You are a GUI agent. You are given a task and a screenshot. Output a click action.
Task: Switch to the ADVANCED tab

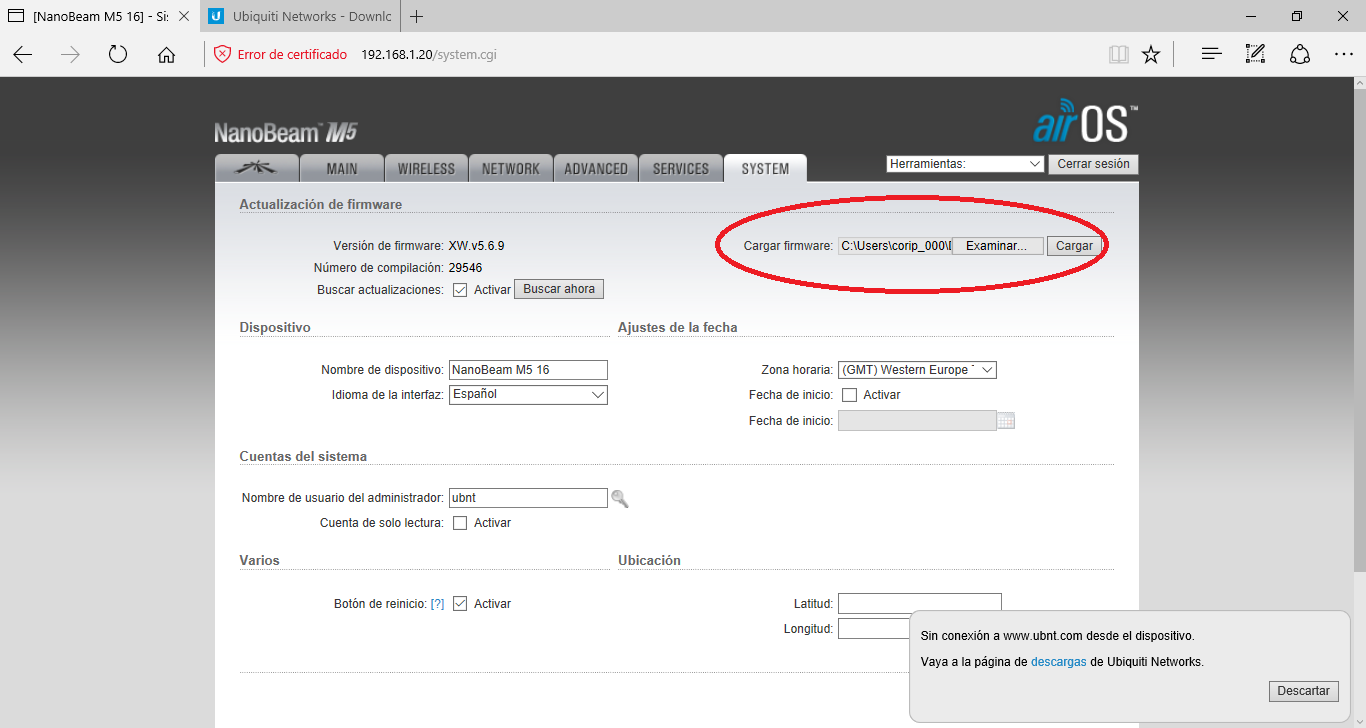(596, 168)
